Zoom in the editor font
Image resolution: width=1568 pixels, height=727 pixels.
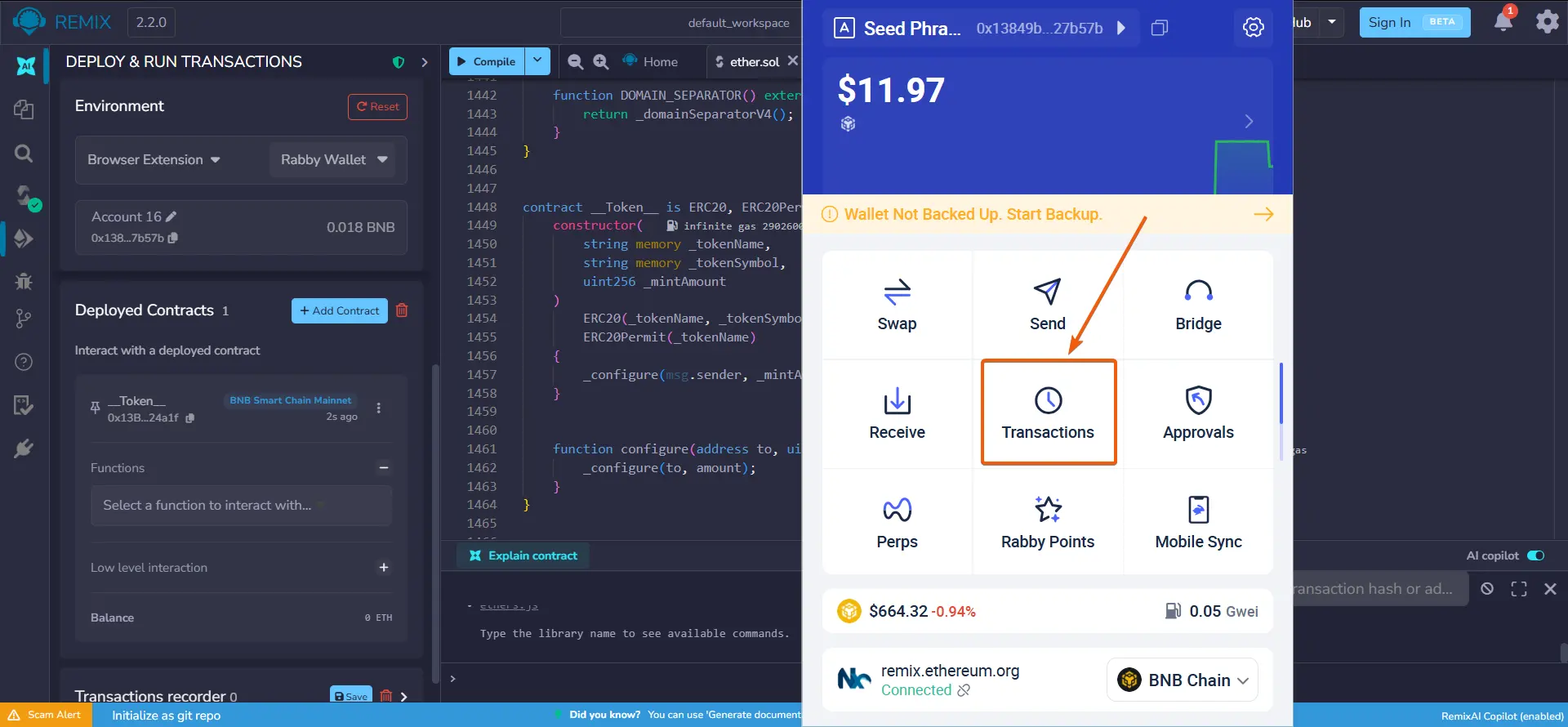(x=601, y=61)
